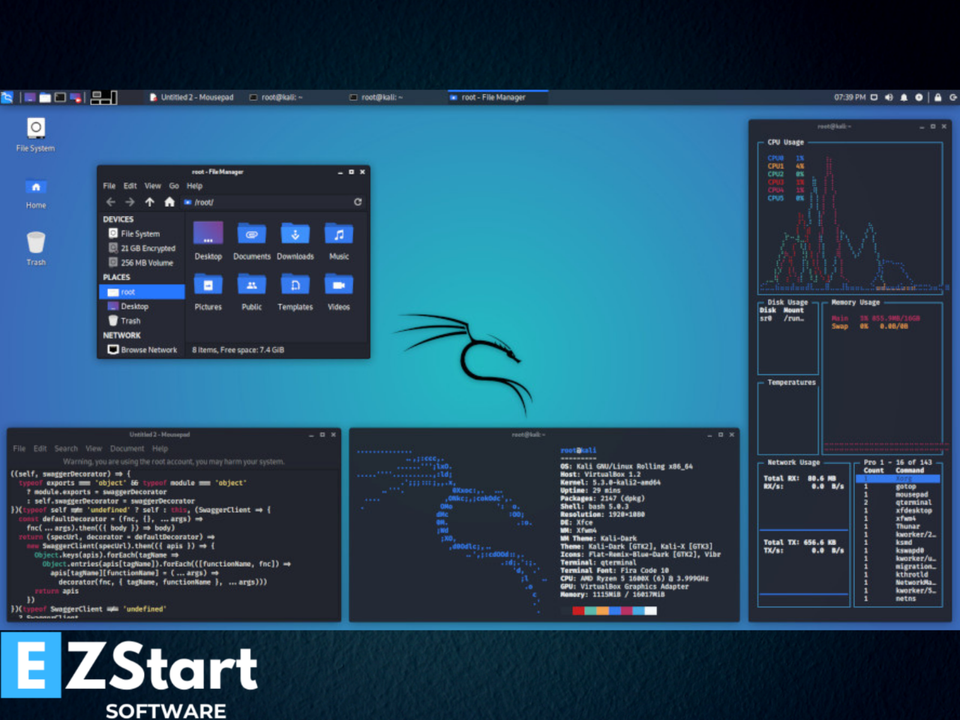Screen dimensions: 960x720
Task: Click the workspace switcher in the taskbar
Action: tap(103, 97)
